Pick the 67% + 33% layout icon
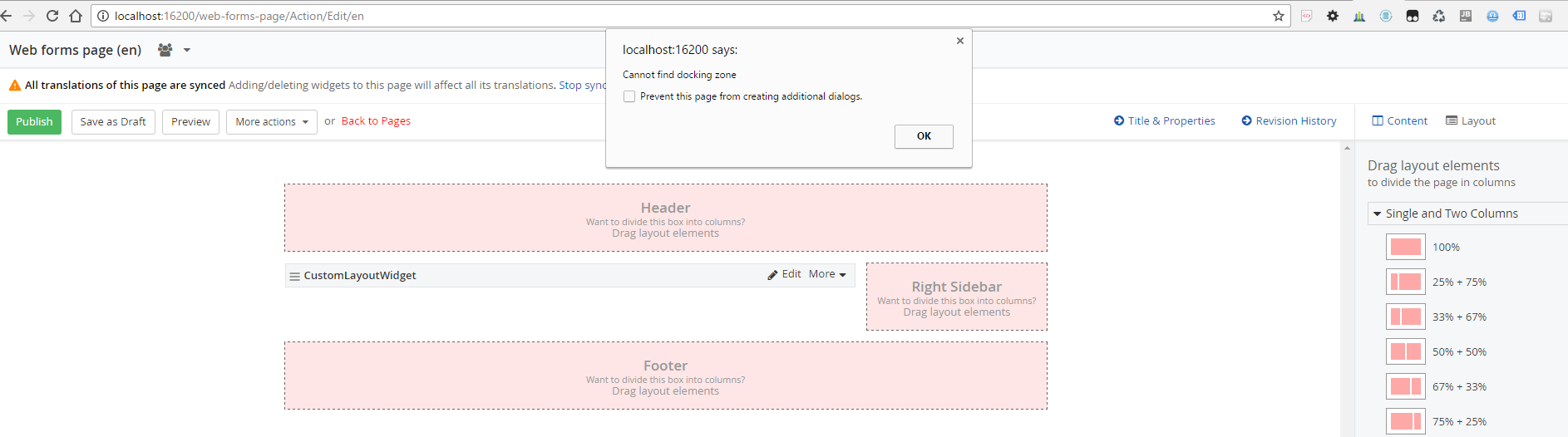The height and width of the screenshot is (437, 1568). (x=1405, y=387)
